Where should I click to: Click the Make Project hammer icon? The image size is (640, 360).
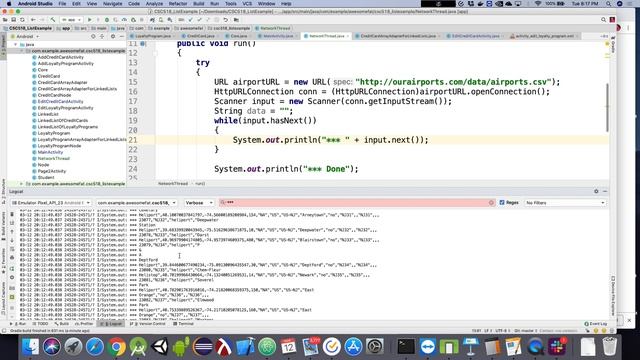click(53, 20)
